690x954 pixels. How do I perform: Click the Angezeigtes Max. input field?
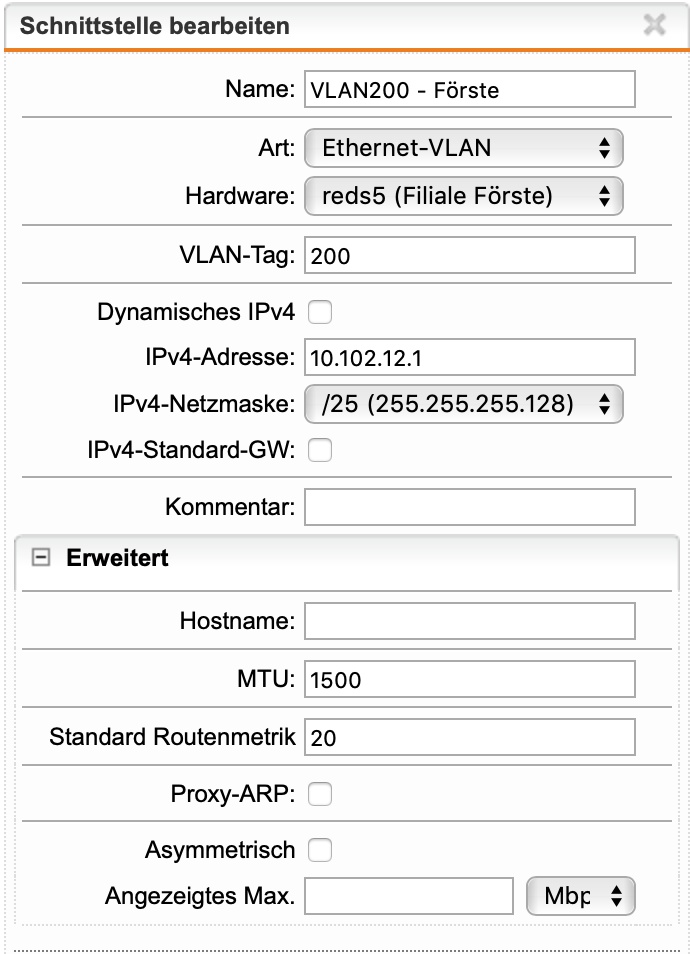click(x=409, y=897)
